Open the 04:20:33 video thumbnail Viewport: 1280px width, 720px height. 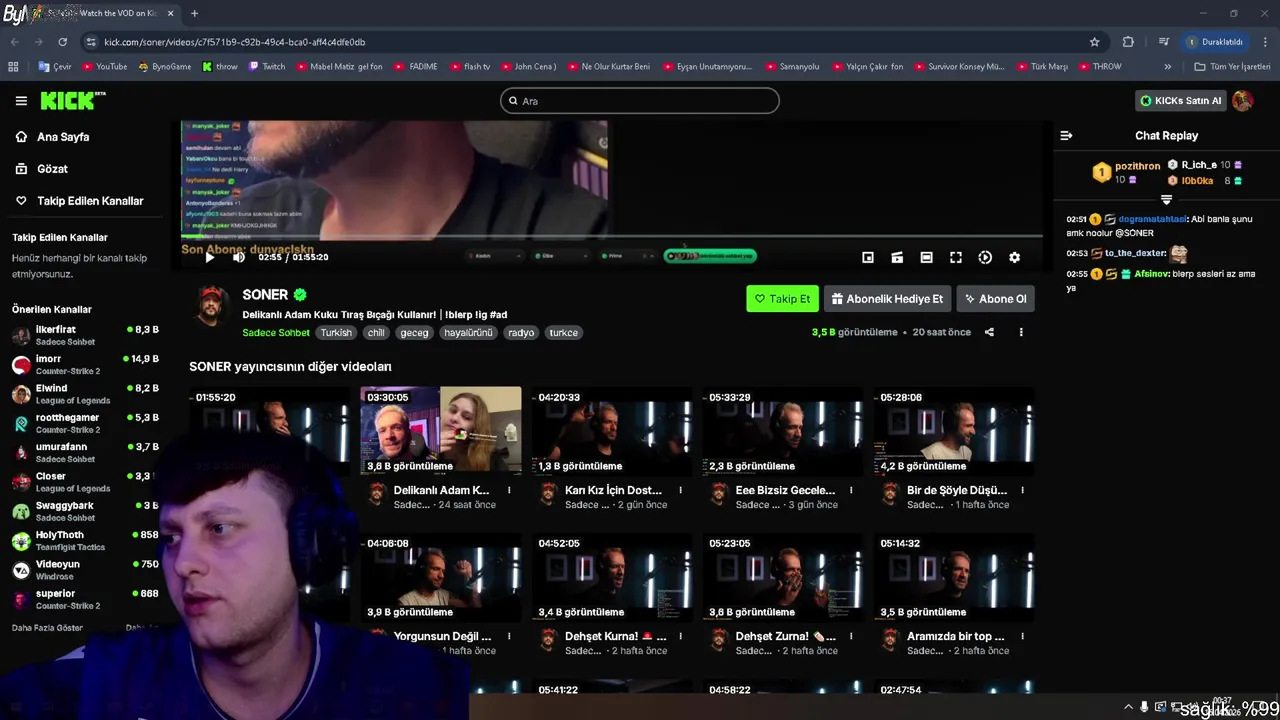[x=612, y=430]
